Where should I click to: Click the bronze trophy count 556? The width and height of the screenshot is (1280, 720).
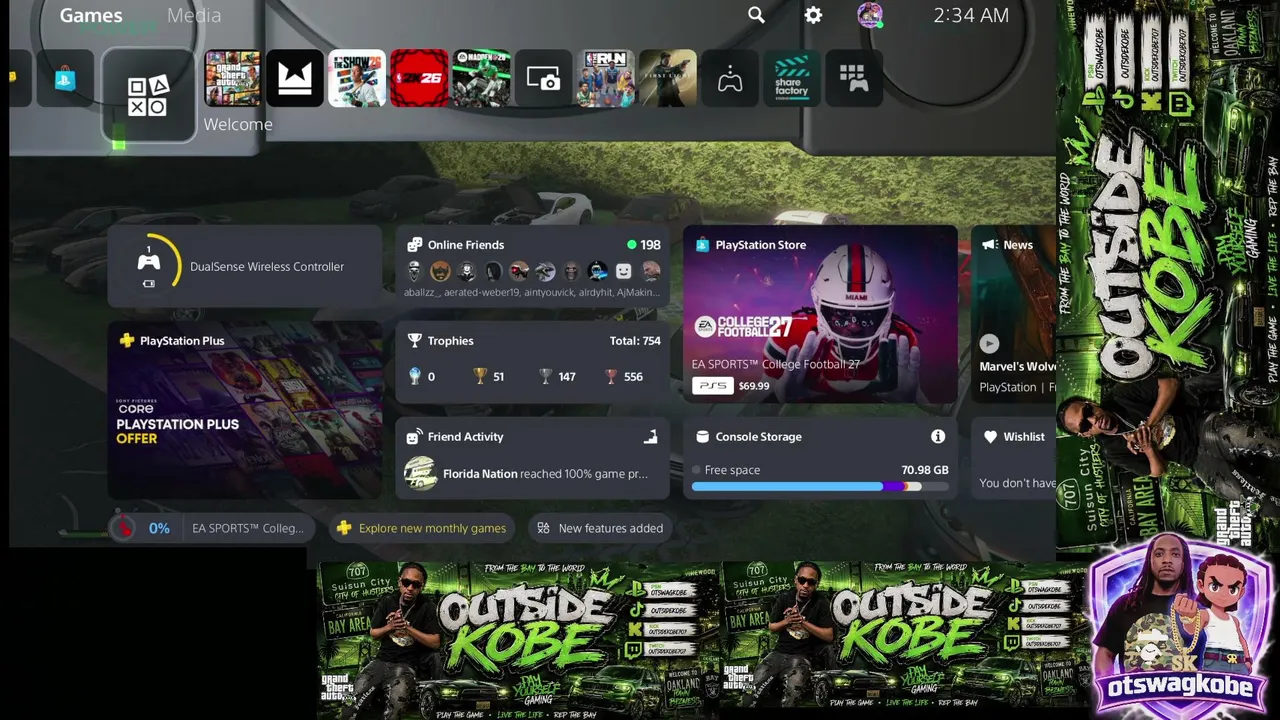click(624, 377)
